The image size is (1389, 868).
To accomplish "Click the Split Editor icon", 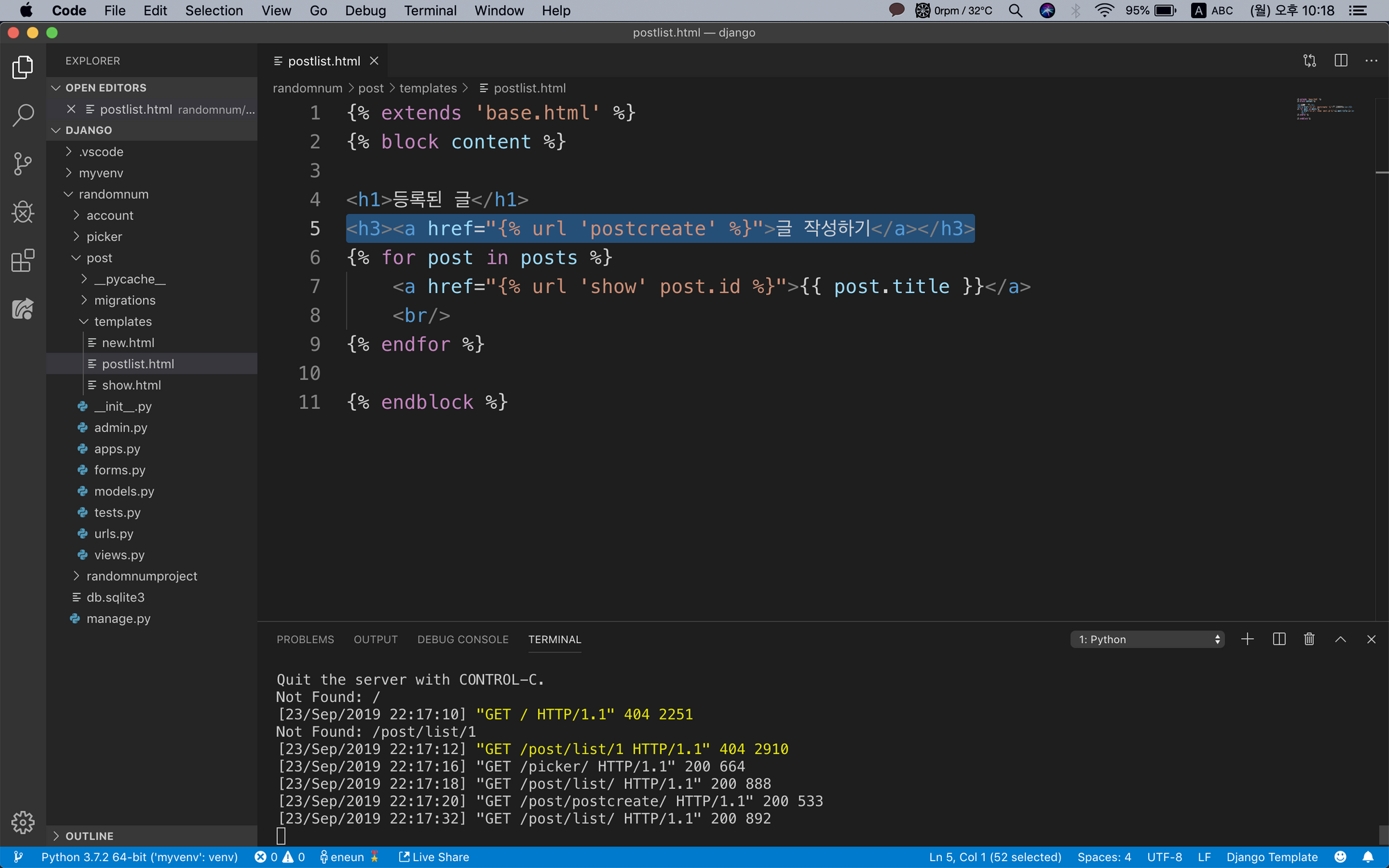I will pyautogui.click(x=1341, y=61).
